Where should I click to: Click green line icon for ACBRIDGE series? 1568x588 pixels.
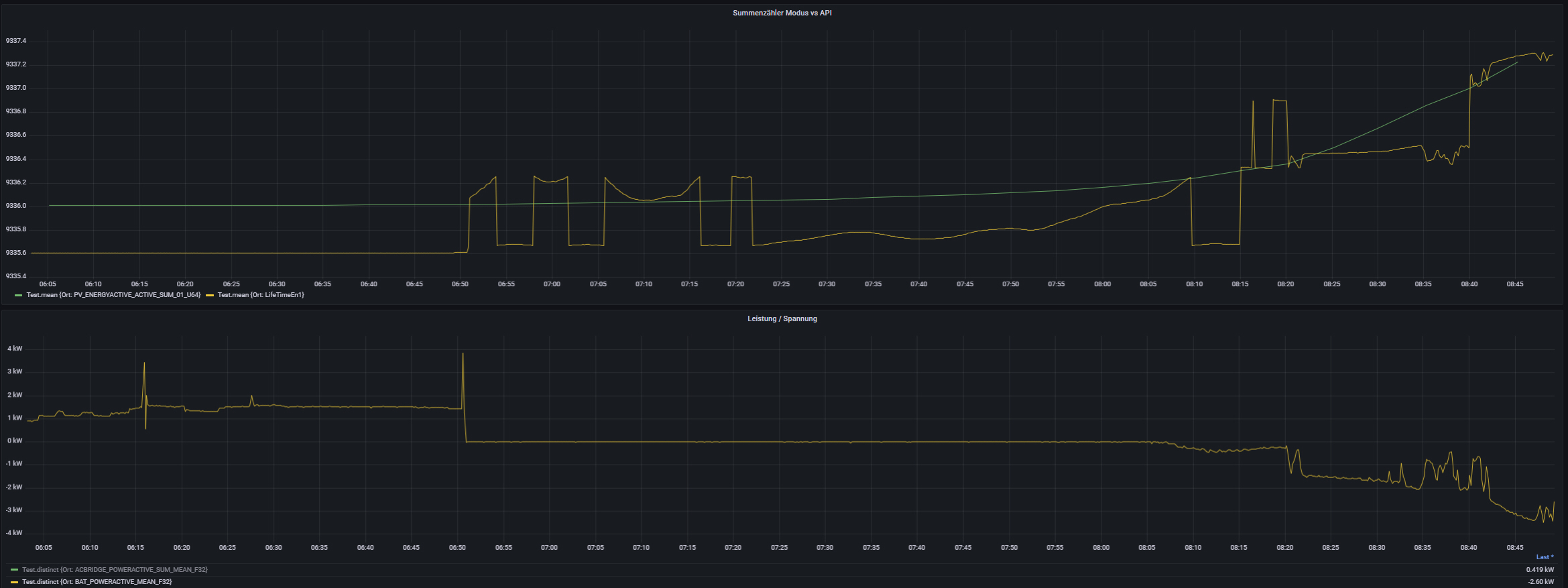pos(14,570)
